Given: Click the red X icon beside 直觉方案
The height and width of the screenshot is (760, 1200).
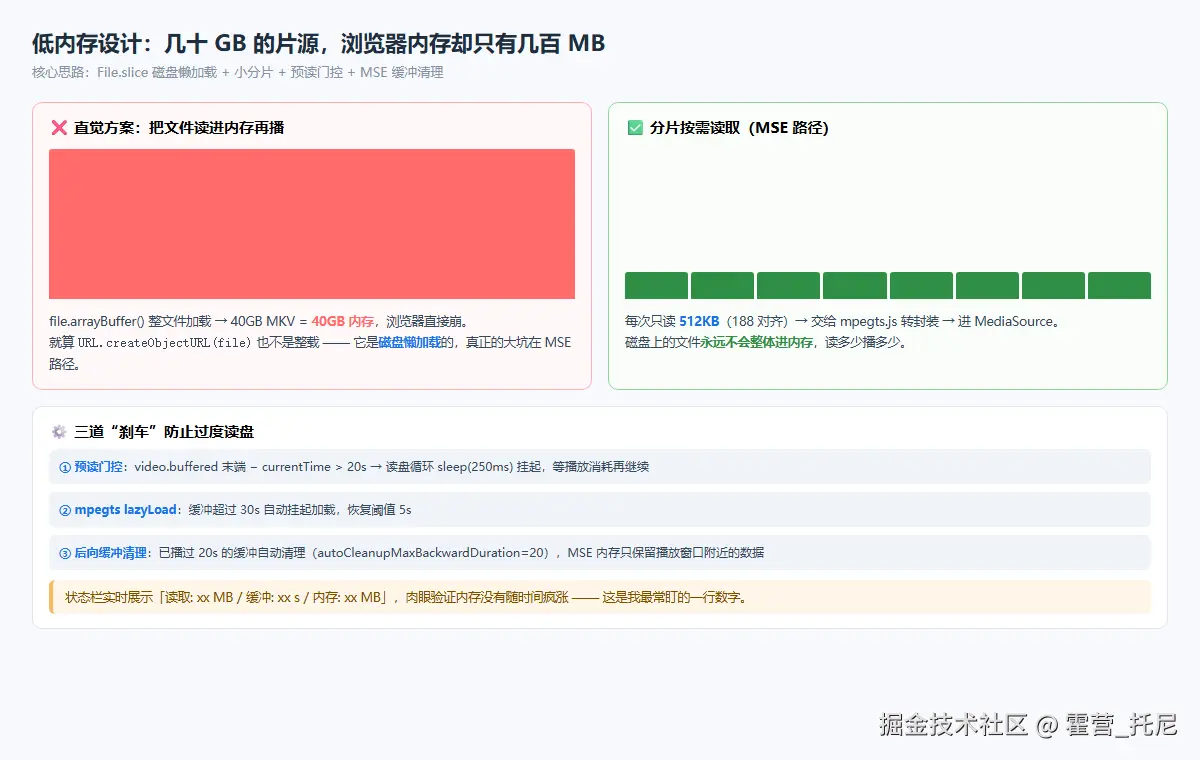Looking at the screenshot, I should click(x=58, y=128).
